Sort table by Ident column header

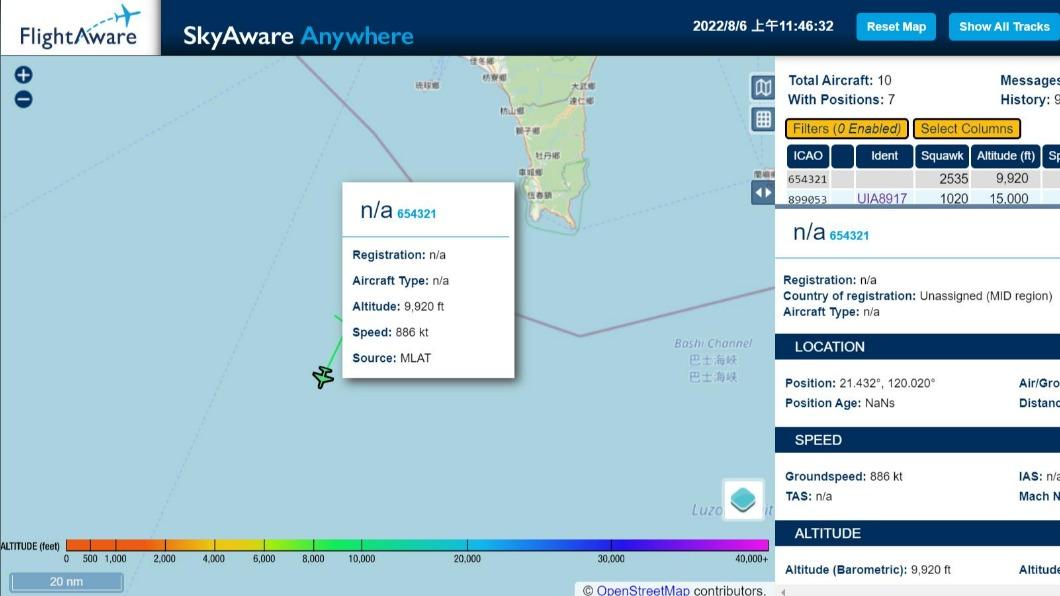pyautogui.click(x=884, y=156)
